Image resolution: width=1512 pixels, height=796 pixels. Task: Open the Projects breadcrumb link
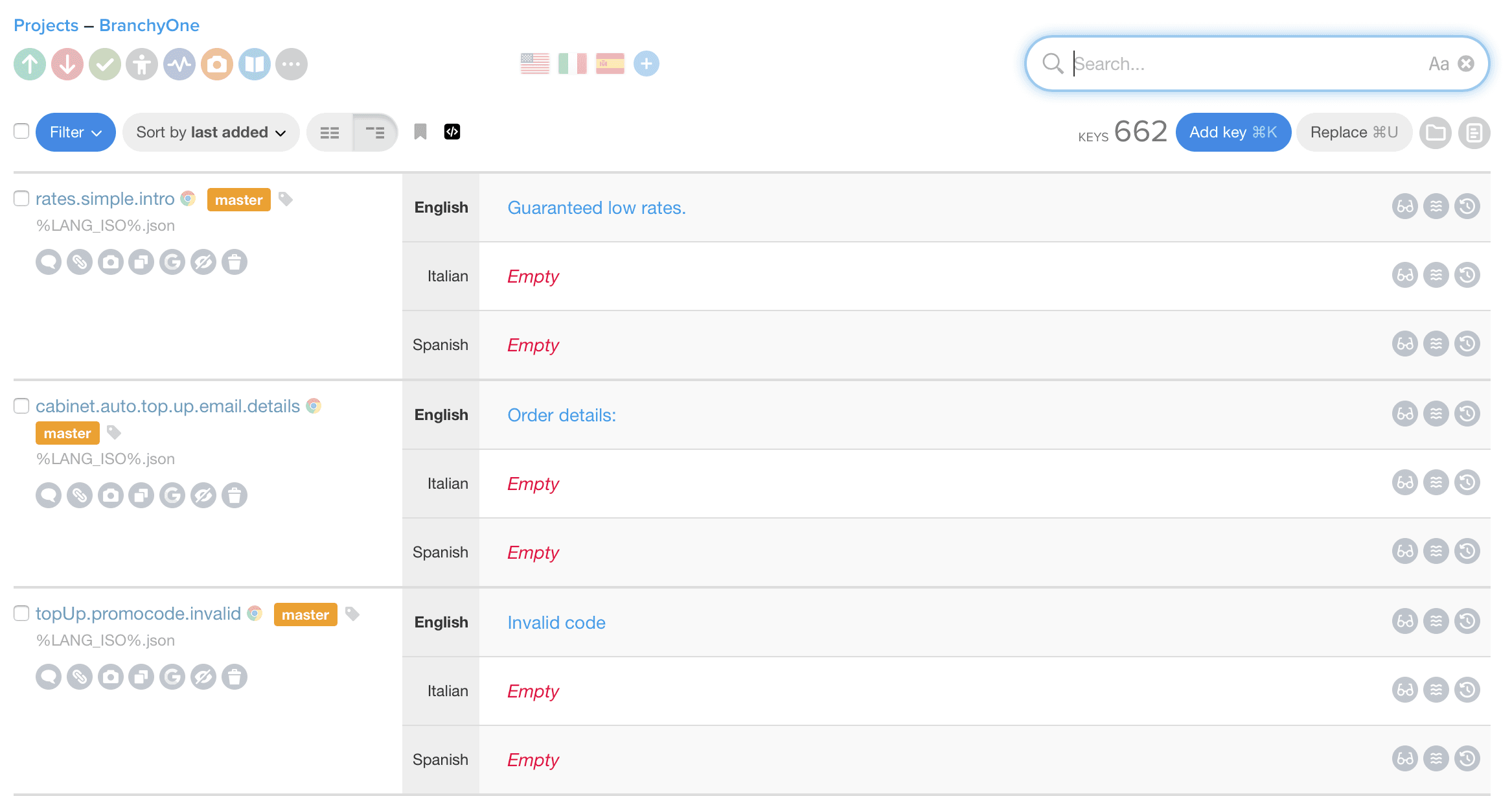46,25
